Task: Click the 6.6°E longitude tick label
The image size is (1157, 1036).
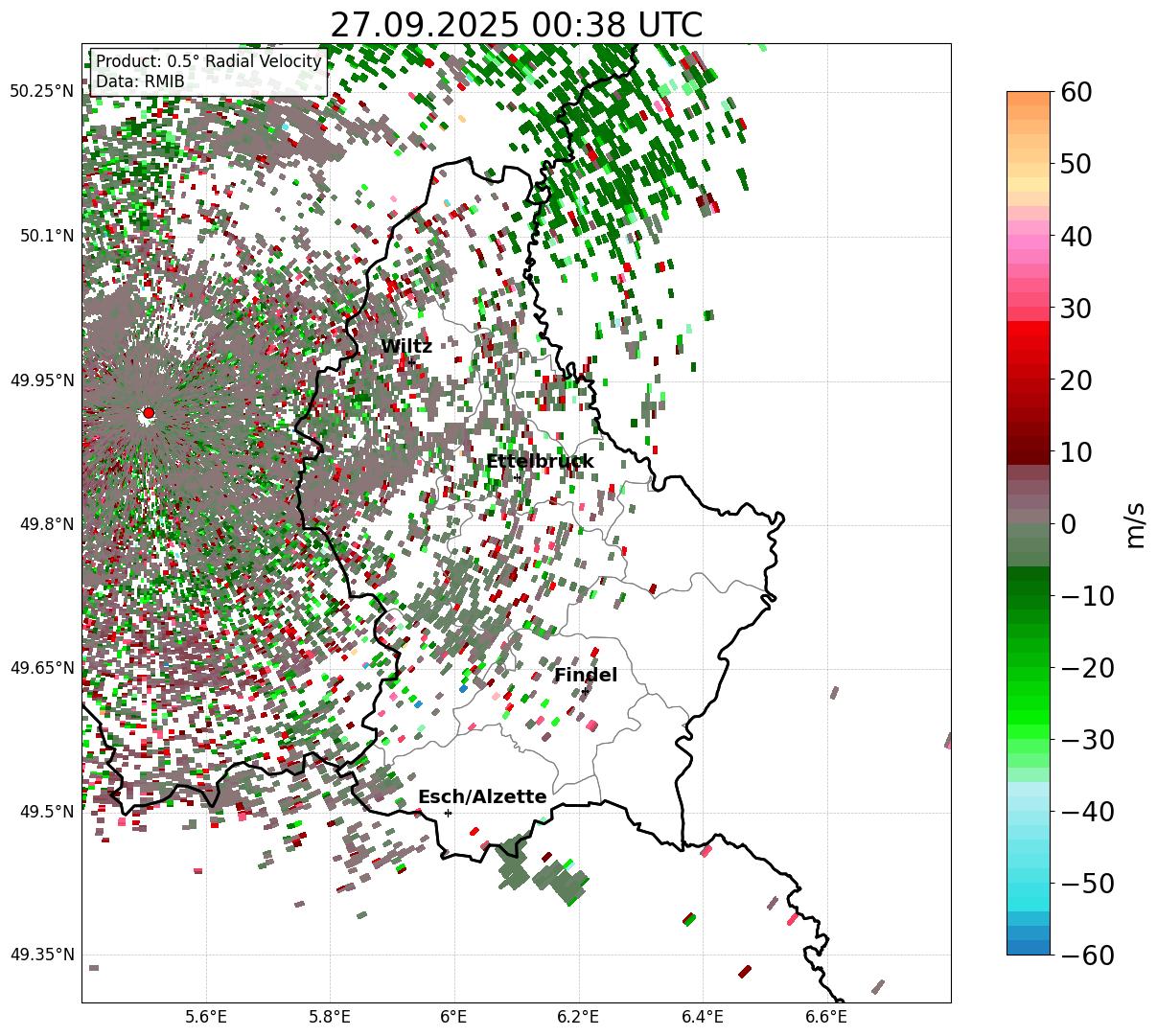Action: click(x=826, y=1017)
